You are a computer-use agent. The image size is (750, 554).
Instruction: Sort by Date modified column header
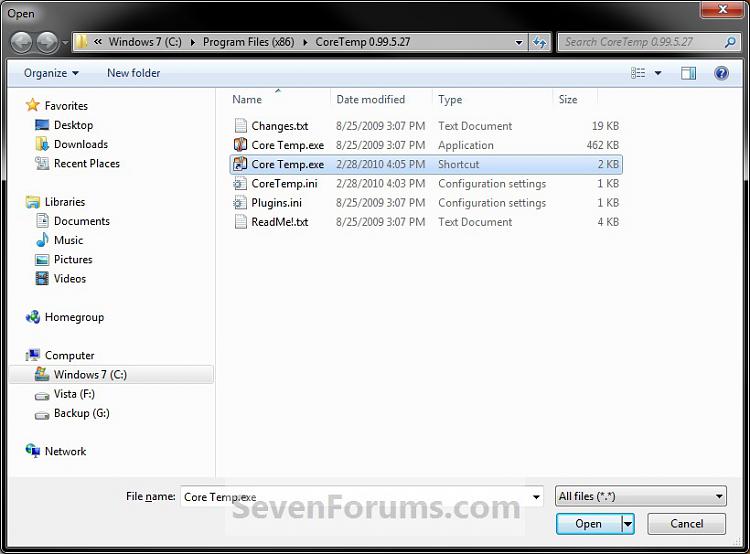coord(371,100)
